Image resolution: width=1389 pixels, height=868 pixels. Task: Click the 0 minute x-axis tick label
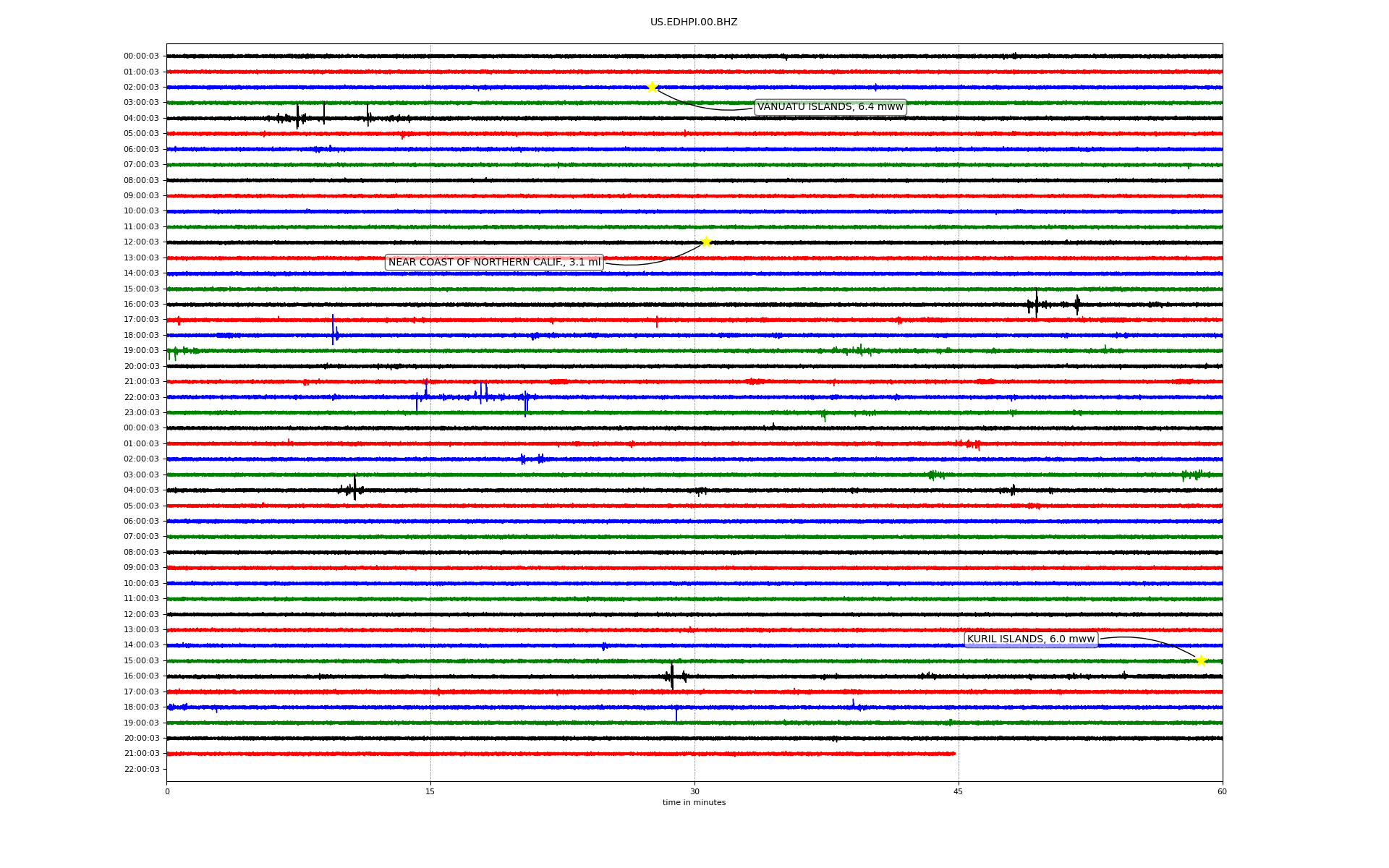pos(167,791)
